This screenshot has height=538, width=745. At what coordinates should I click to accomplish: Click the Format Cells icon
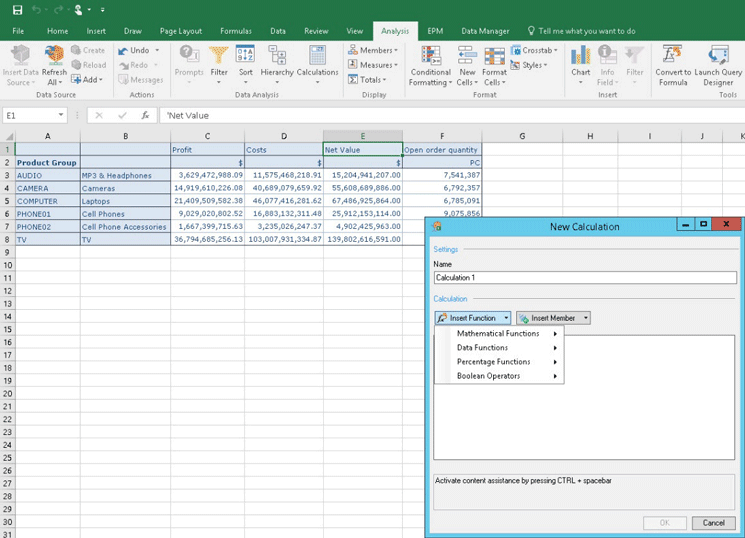point(494,56)
